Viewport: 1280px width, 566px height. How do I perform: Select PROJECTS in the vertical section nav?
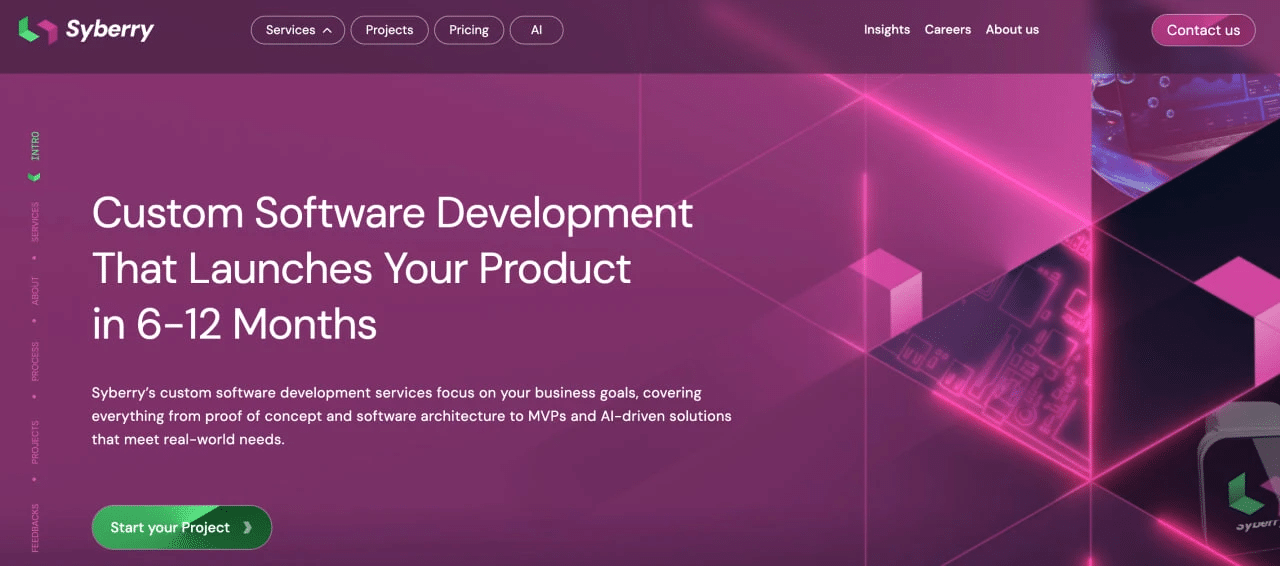coord(35,441)
